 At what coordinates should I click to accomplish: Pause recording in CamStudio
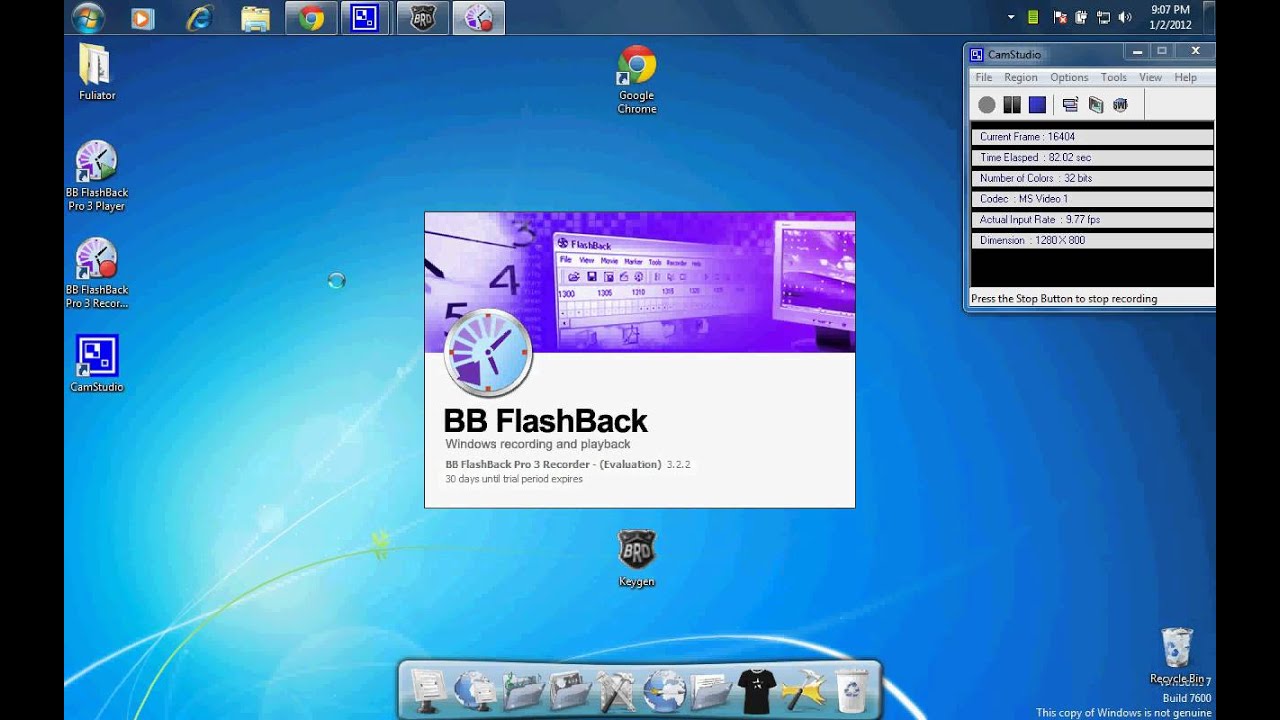(1012, 105)
